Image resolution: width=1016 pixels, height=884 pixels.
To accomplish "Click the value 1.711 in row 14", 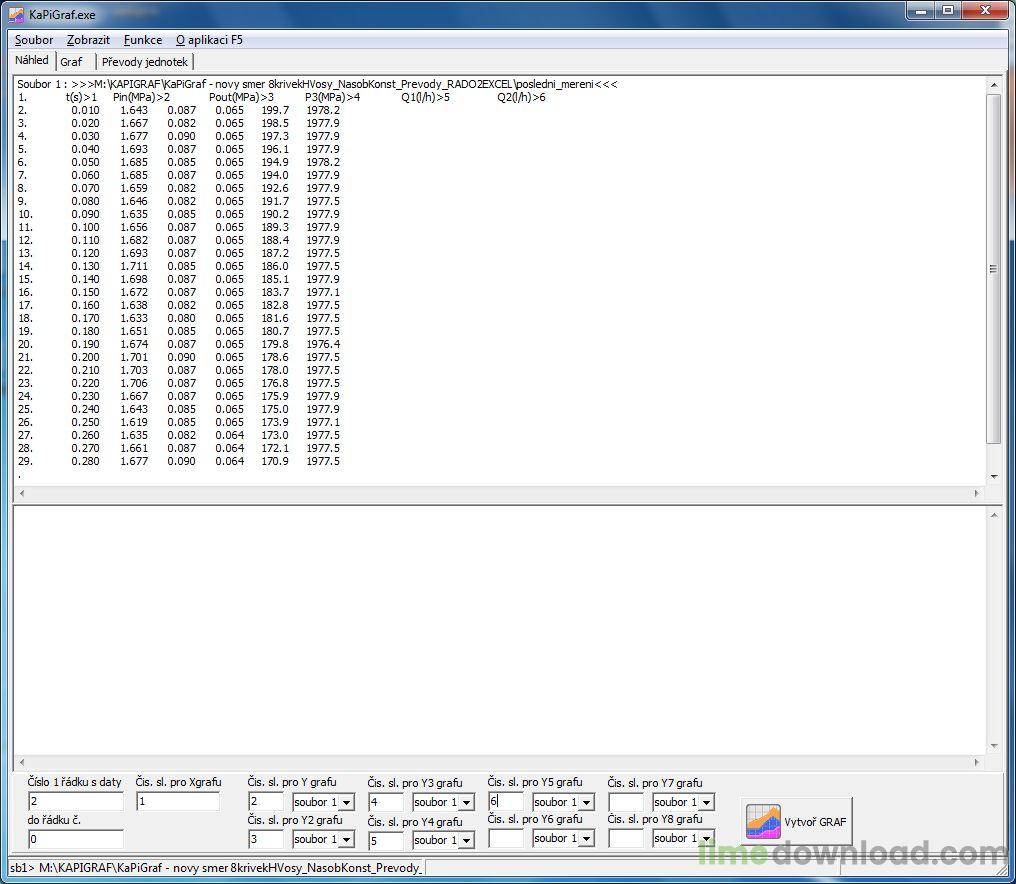I will pyautogui.click(x=134, y=266).
